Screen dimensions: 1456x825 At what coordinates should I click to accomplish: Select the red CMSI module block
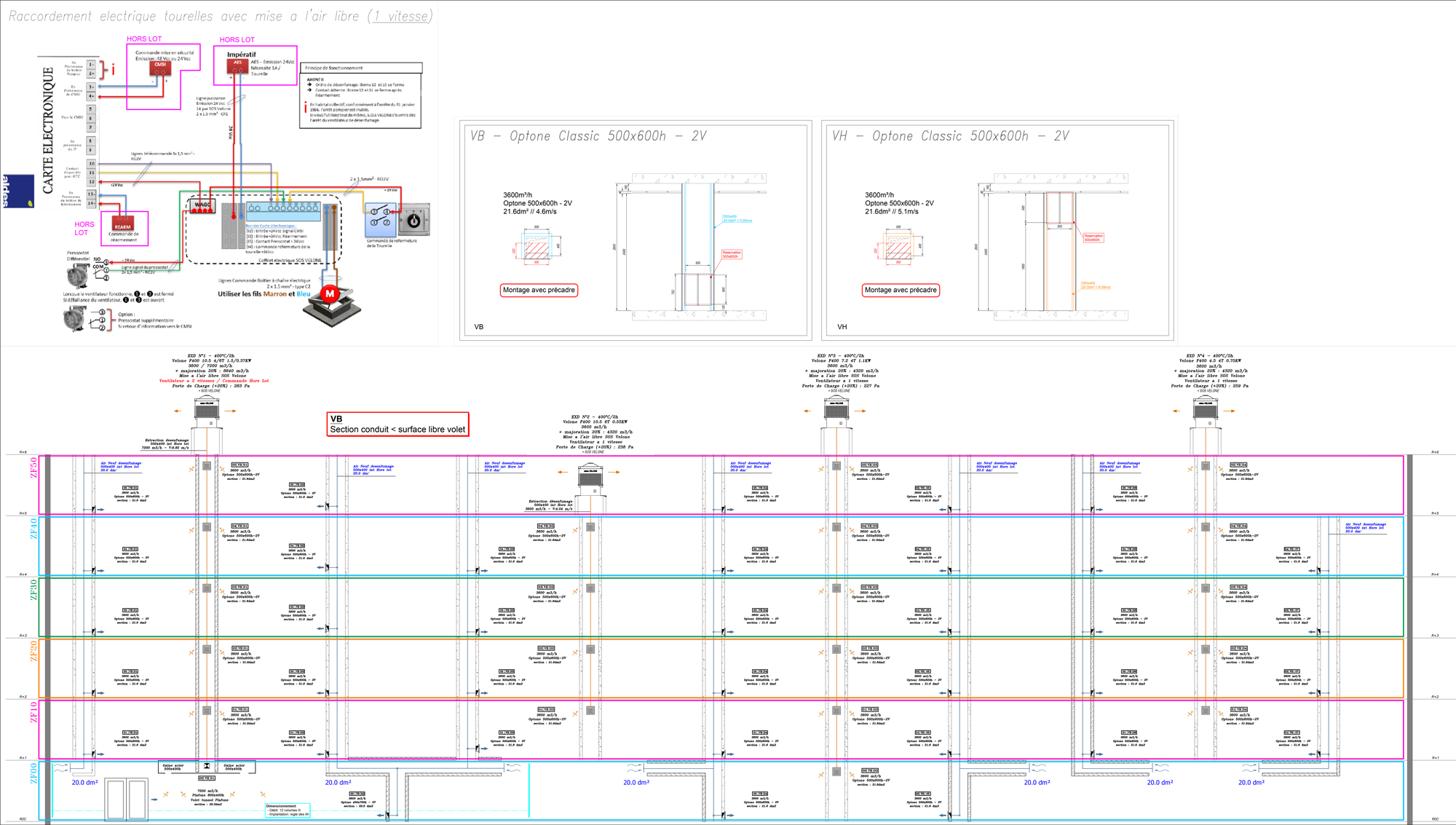tap(160, 68)
